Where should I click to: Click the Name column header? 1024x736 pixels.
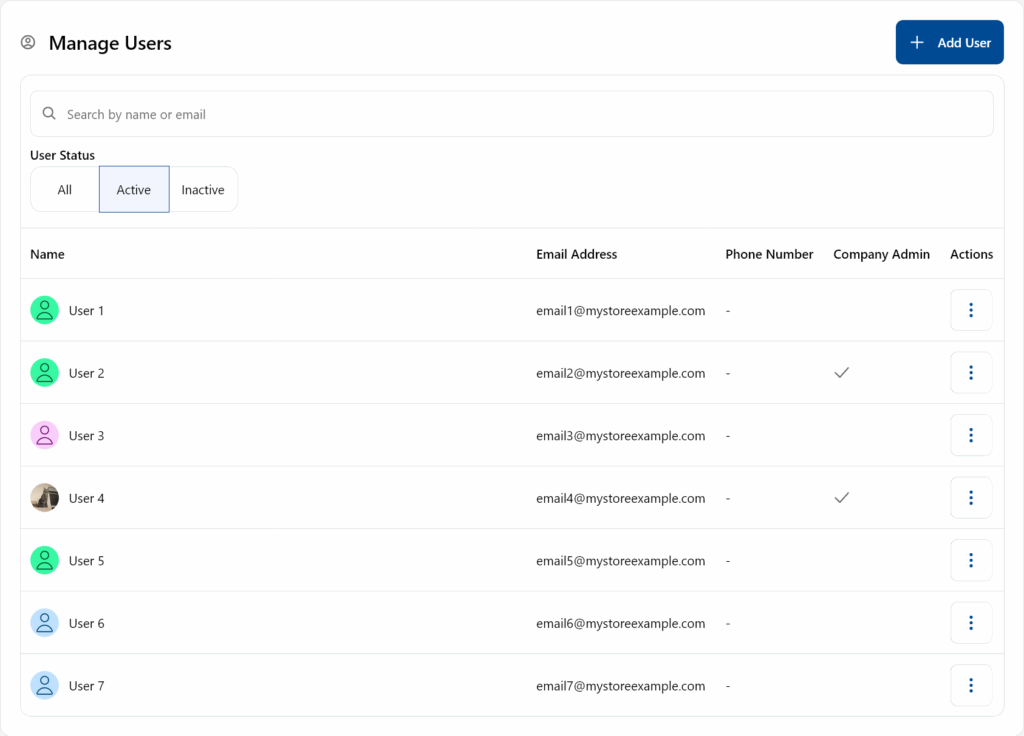pyautogui.click(x=47, y=254)
